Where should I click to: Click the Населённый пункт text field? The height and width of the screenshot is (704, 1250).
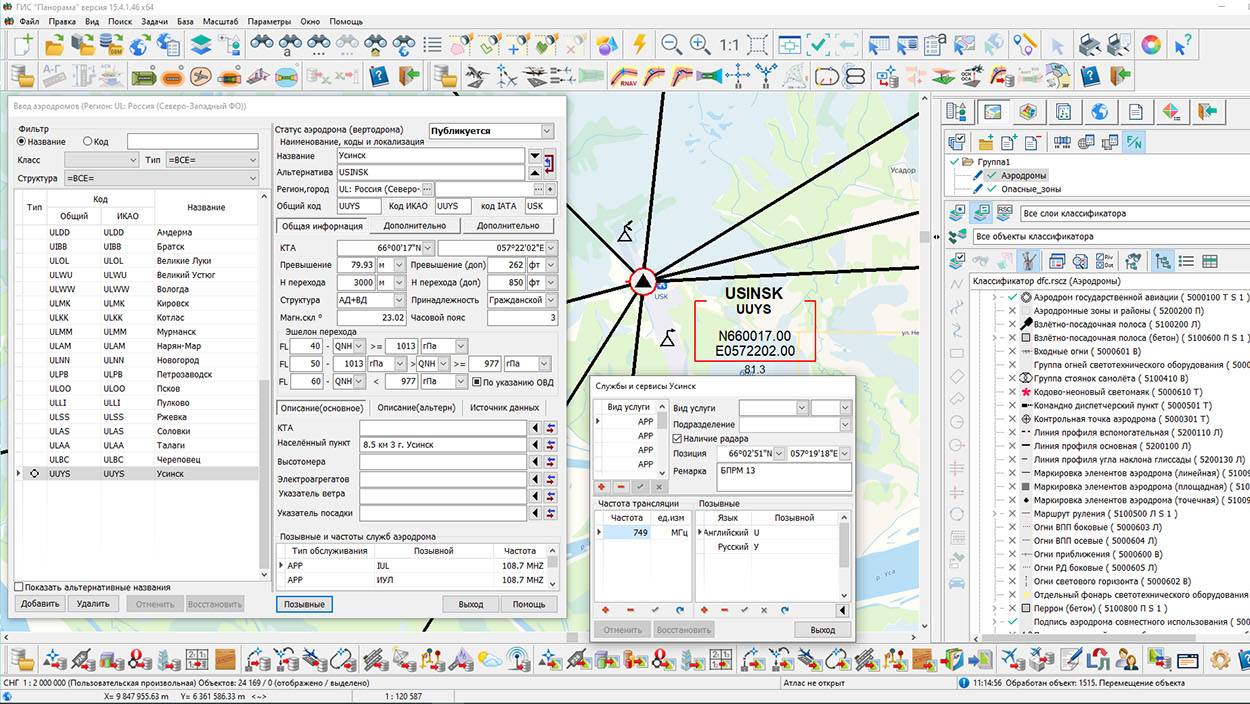click(443, 444)
